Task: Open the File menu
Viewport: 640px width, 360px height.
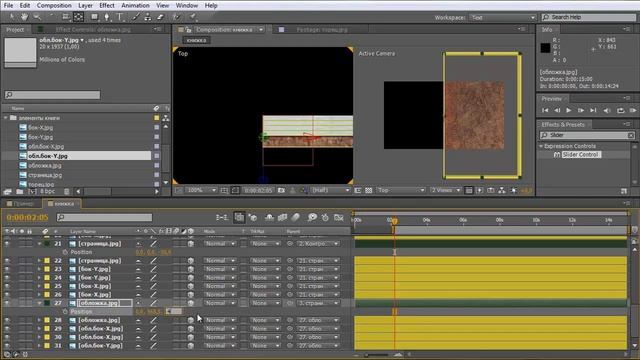Action: click(8, 6)
